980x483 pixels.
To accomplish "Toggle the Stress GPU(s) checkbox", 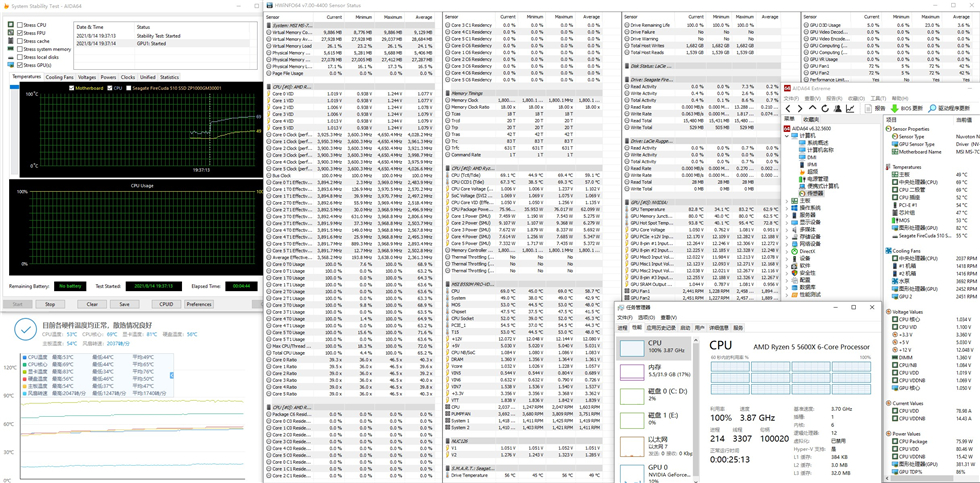I will (20, 65).
